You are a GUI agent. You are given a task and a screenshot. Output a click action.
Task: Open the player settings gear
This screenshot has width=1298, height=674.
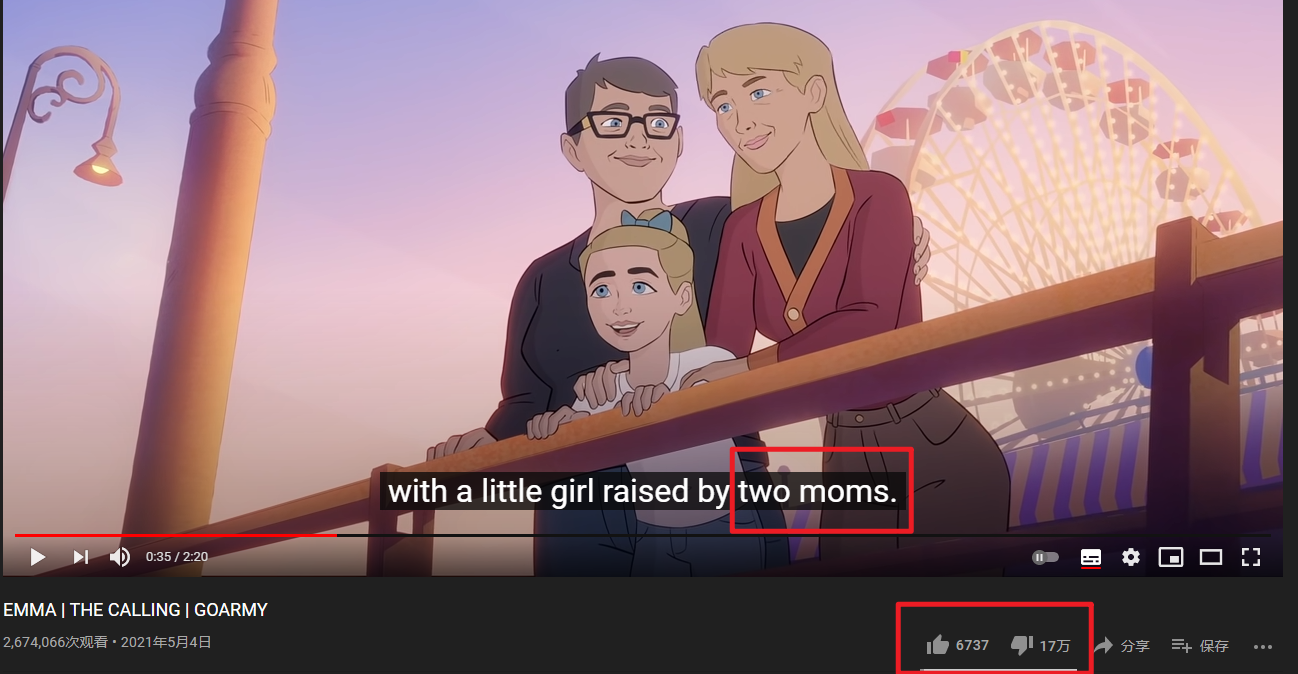pyautogui.click(x=1131, y=557)
